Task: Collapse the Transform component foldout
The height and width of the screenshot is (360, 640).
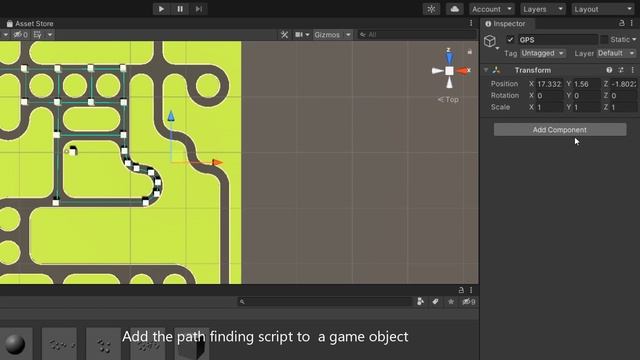Action: click(486, 70)
